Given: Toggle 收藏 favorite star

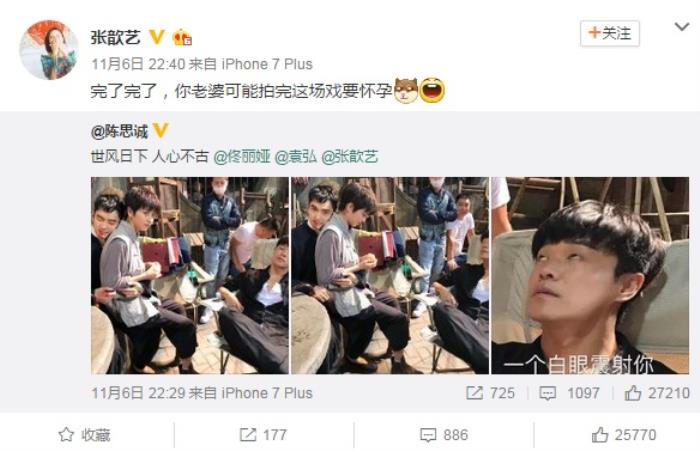Looking at the screenshot, I should coord(84,435).
